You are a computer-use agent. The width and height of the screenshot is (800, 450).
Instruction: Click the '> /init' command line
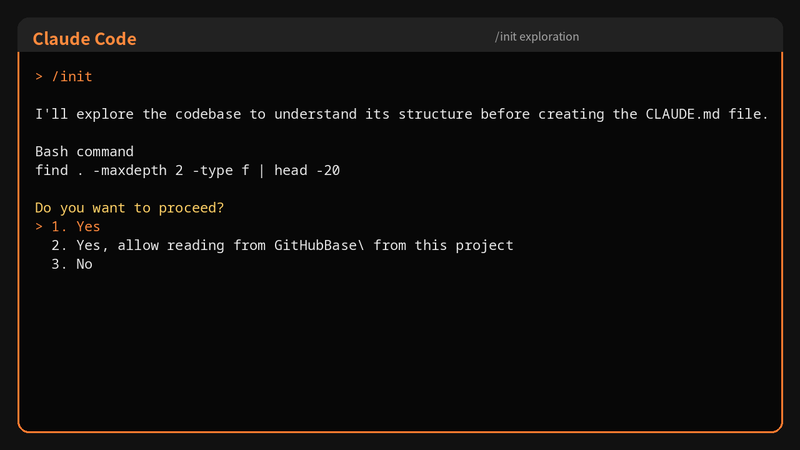tap(64, 77)
